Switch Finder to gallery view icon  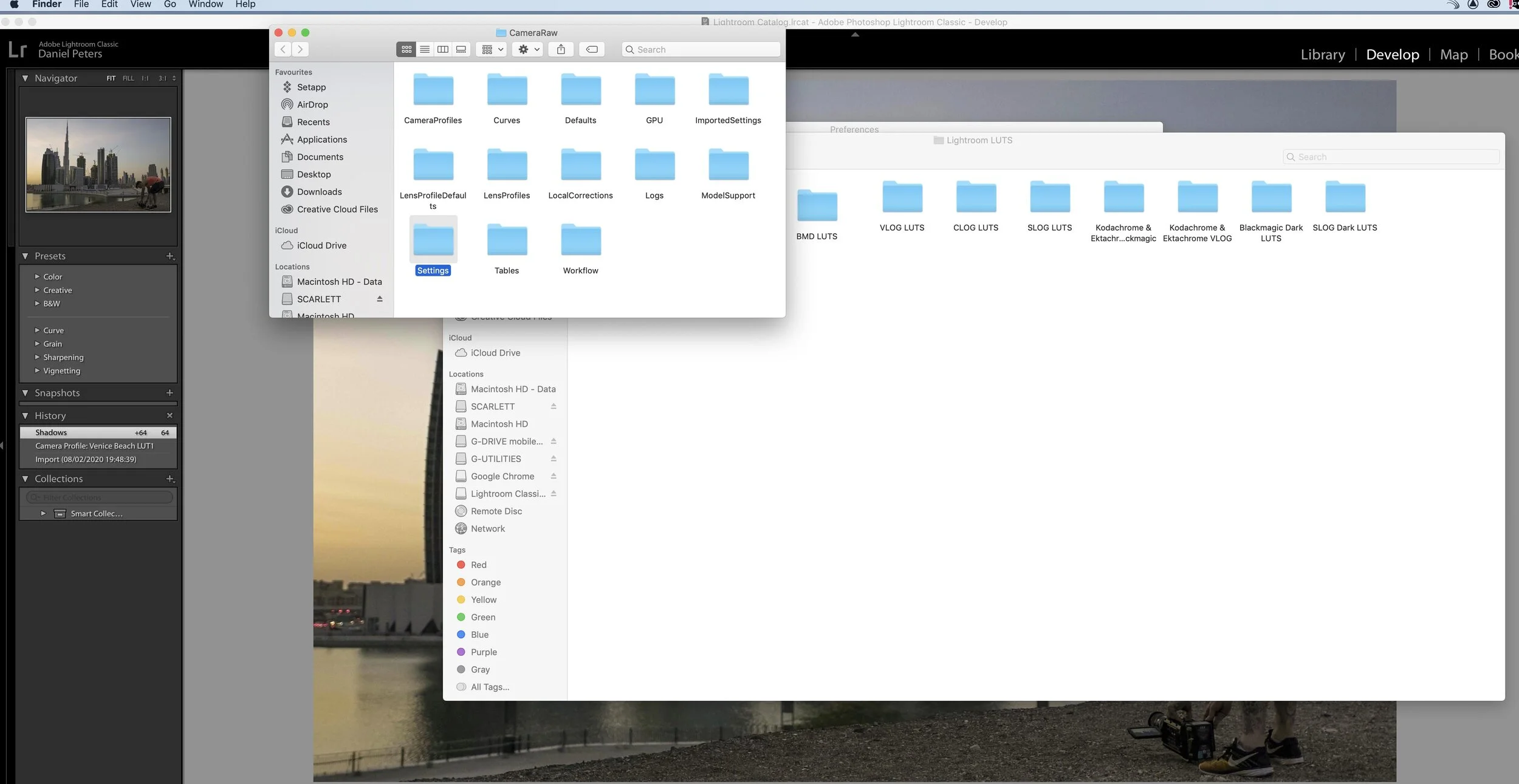click(461, 50)
